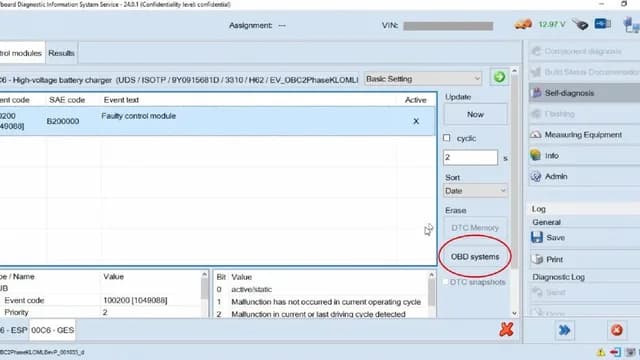Click the Info globe icon

(536, 155)
